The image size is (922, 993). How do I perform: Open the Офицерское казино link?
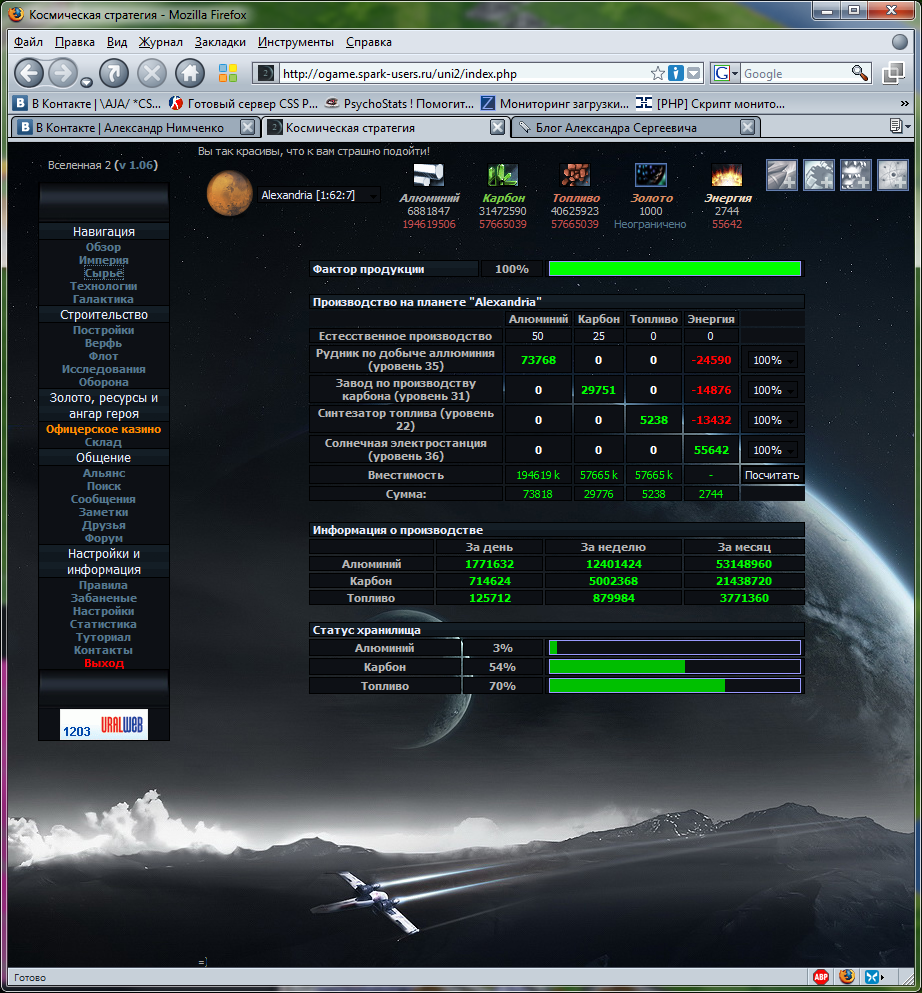click(x=104, y=429)
